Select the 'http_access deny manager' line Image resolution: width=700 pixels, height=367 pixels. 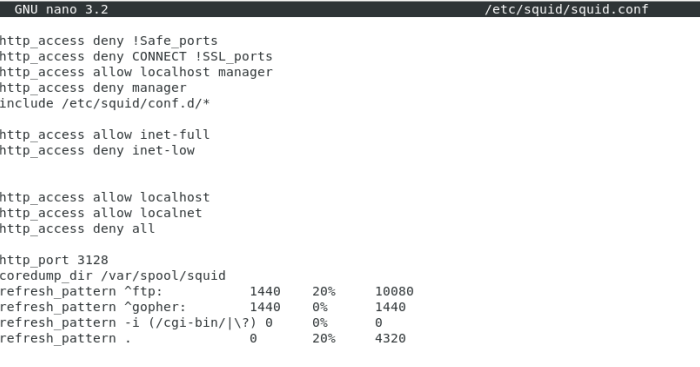[x=93, y=88]
